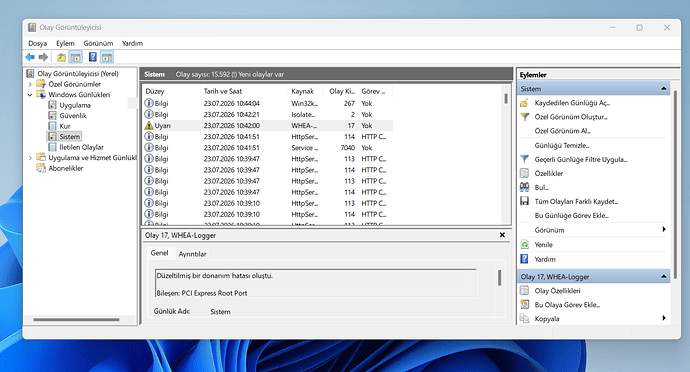Click Olay Özellikleri action
The width and height of the screenshot is (690, 372).
click(557, 291)
